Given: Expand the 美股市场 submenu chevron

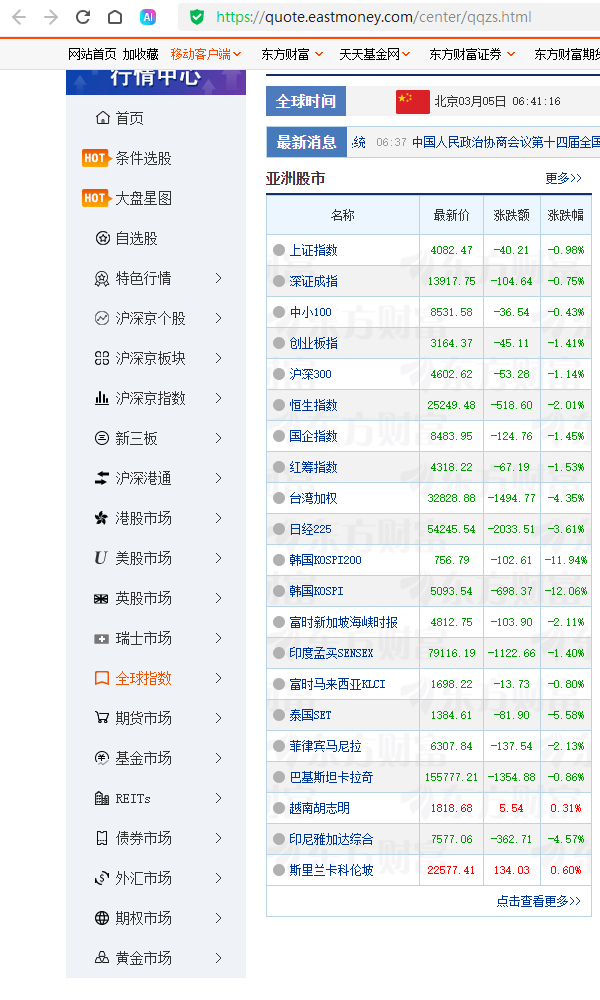Looking at the screenshot, I should [x=219, y=558].
